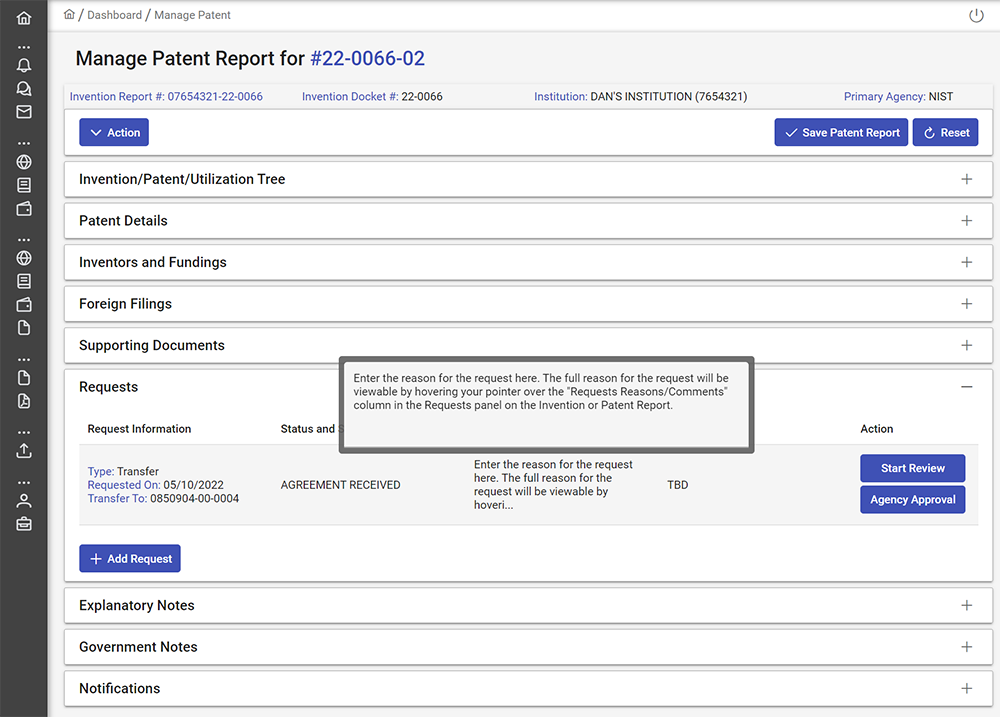Click the mail envelope icon in the sidebar
1000x717 pixels.
(24, 112)
